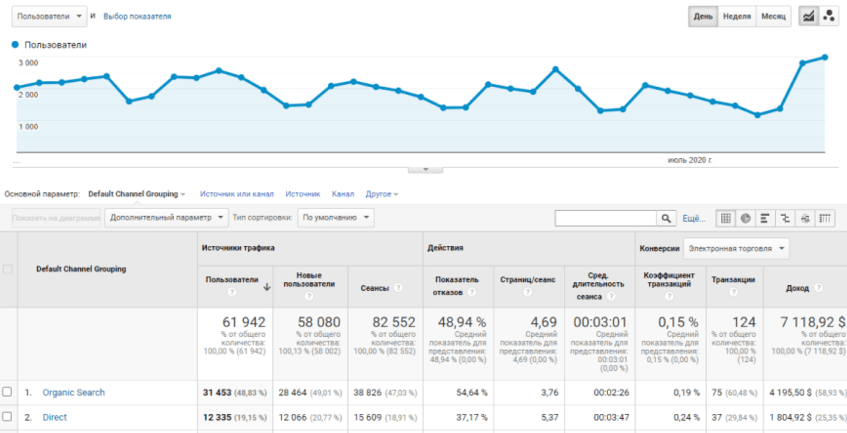Check the Organic Search row checkbox
Viewport: 847px width, 433px height.
[8, 392]
